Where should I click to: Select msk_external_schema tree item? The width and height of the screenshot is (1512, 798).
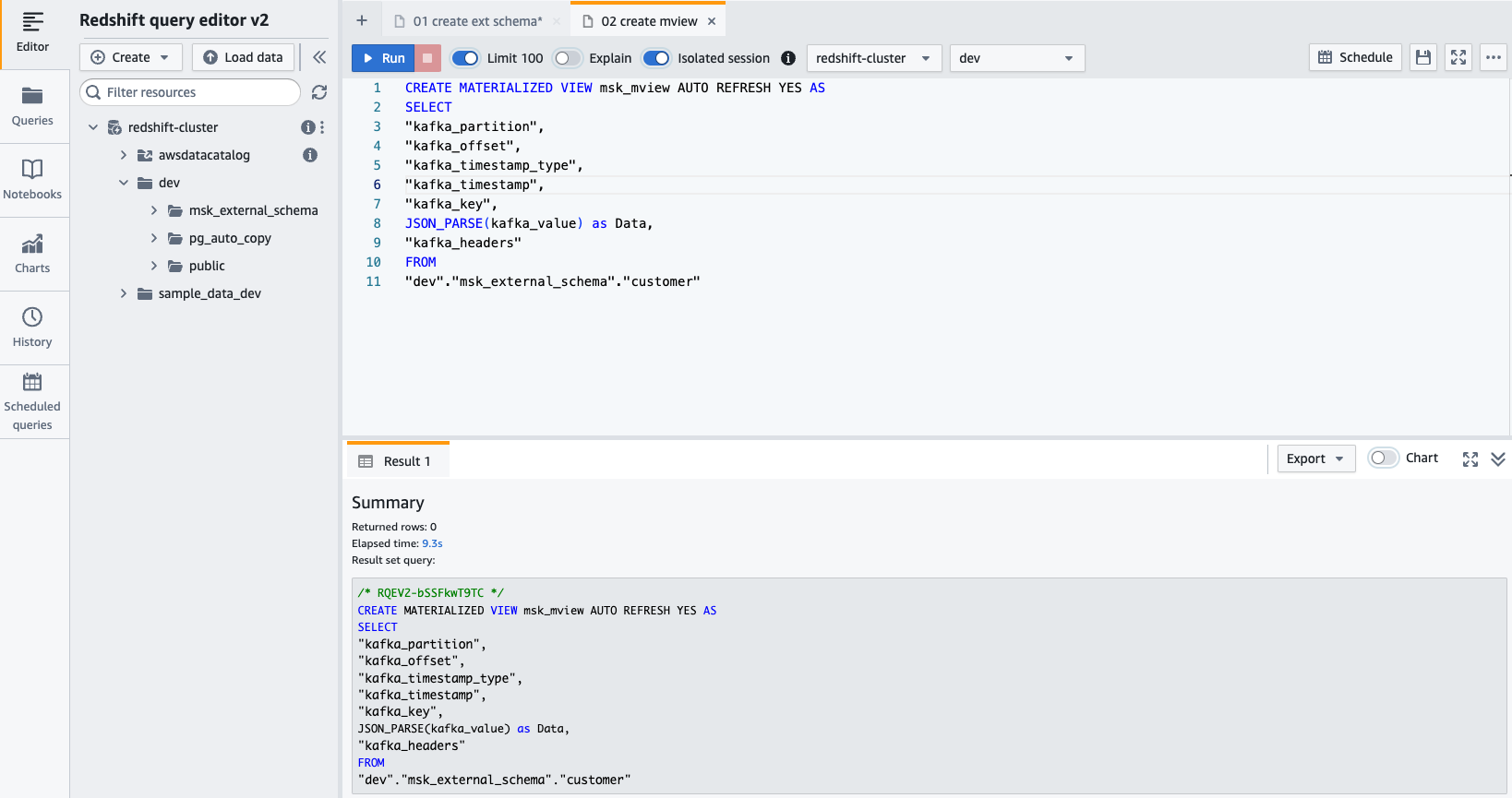(253, 210)
